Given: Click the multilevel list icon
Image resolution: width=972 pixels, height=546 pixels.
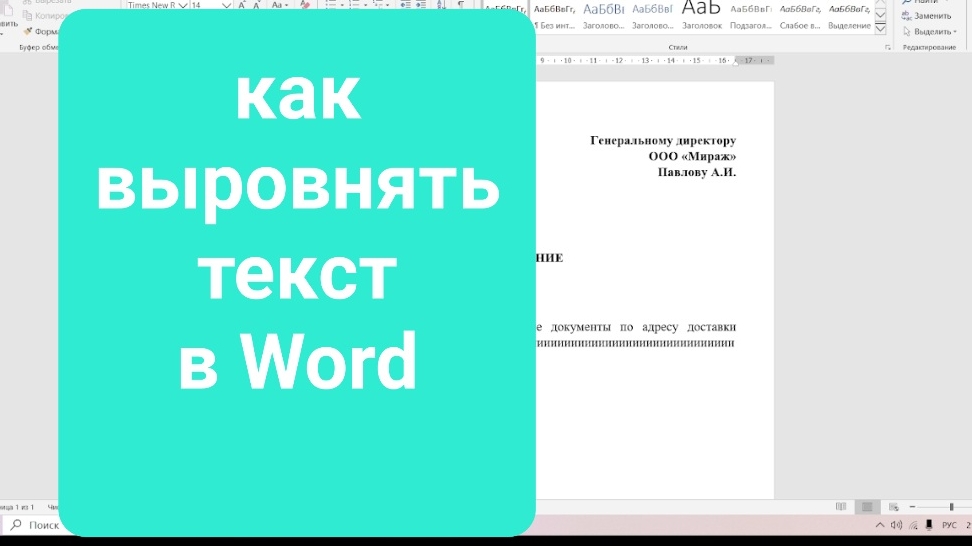Looking at the screenshot, I should tap(380, 5).
